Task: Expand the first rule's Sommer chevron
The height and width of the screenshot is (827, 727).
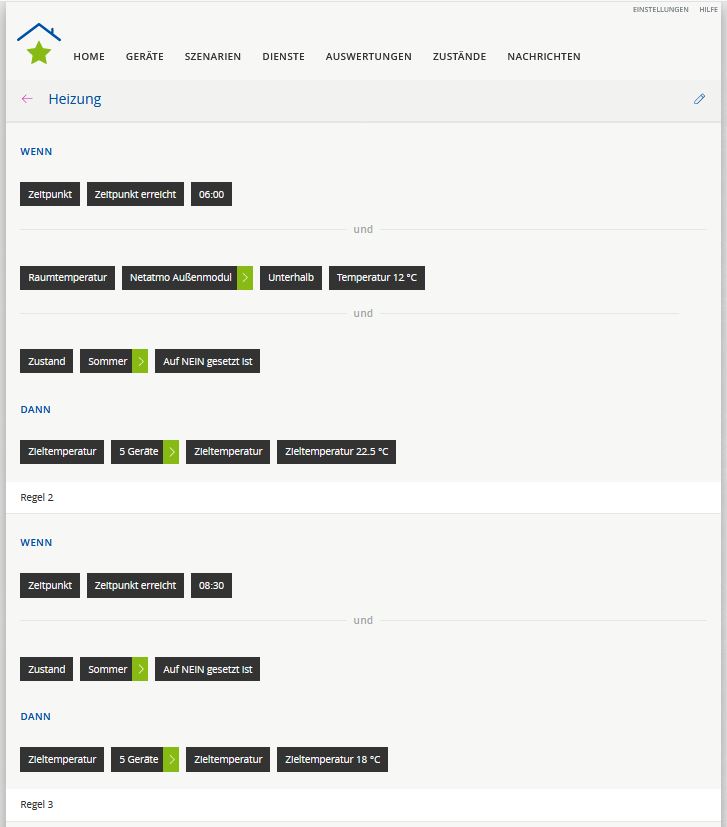Action: pos(140,361)
